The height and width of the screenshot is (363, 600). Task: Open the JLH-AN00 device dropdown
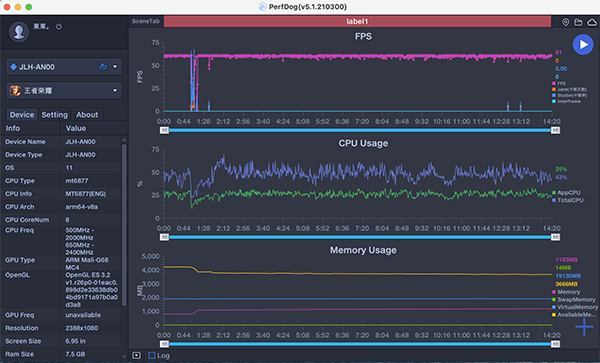[64, 67]
